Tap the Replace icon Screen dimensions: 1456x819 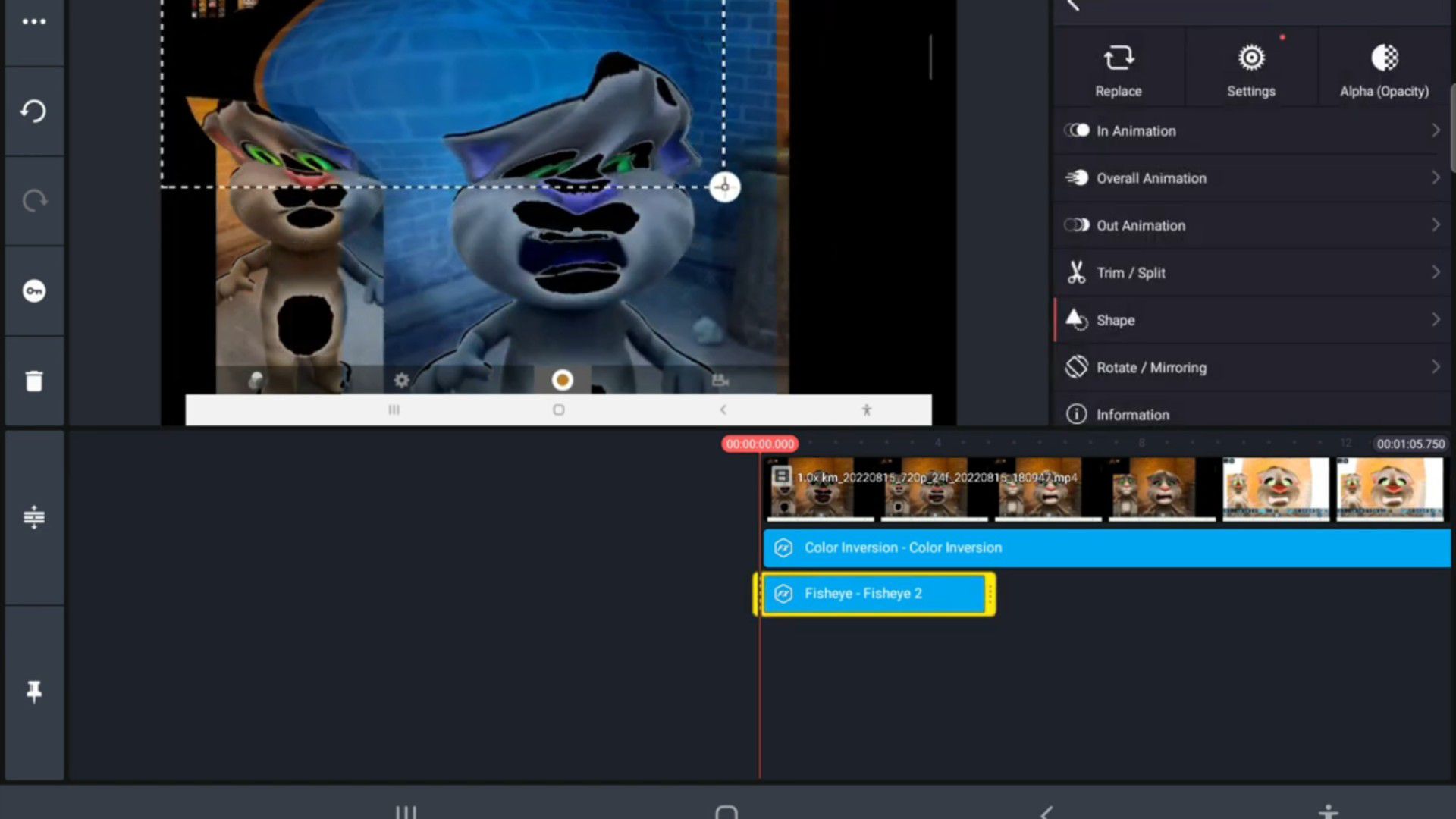tap(1118, 58)
